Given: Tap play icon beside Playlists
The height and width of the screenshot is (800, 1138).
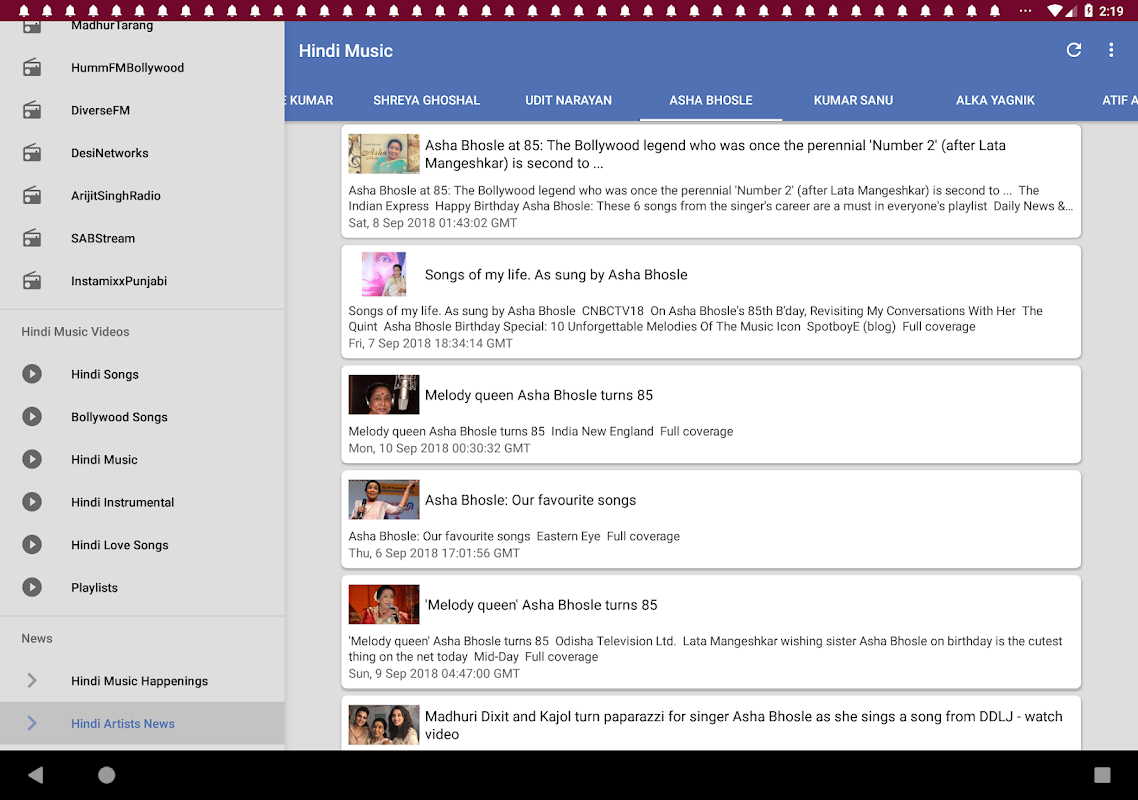Looking at the screenshot, I should [32, 587].
